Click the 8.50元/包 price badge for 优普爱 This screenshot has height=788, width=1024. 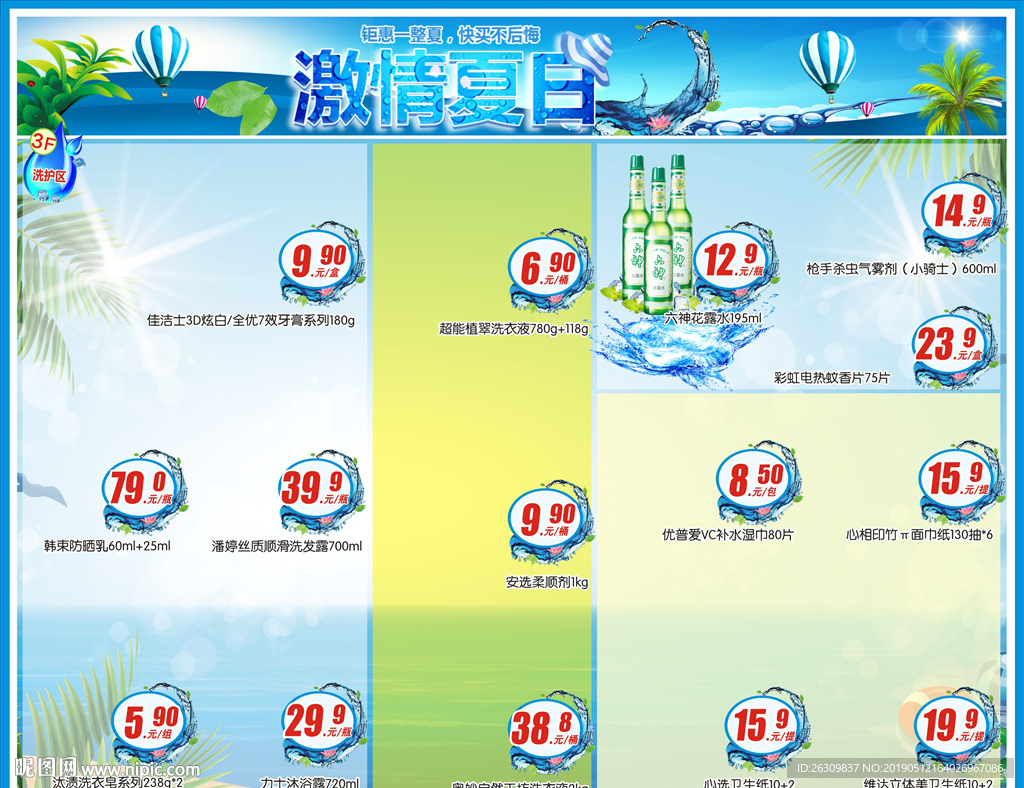click(x=758, y=482)
